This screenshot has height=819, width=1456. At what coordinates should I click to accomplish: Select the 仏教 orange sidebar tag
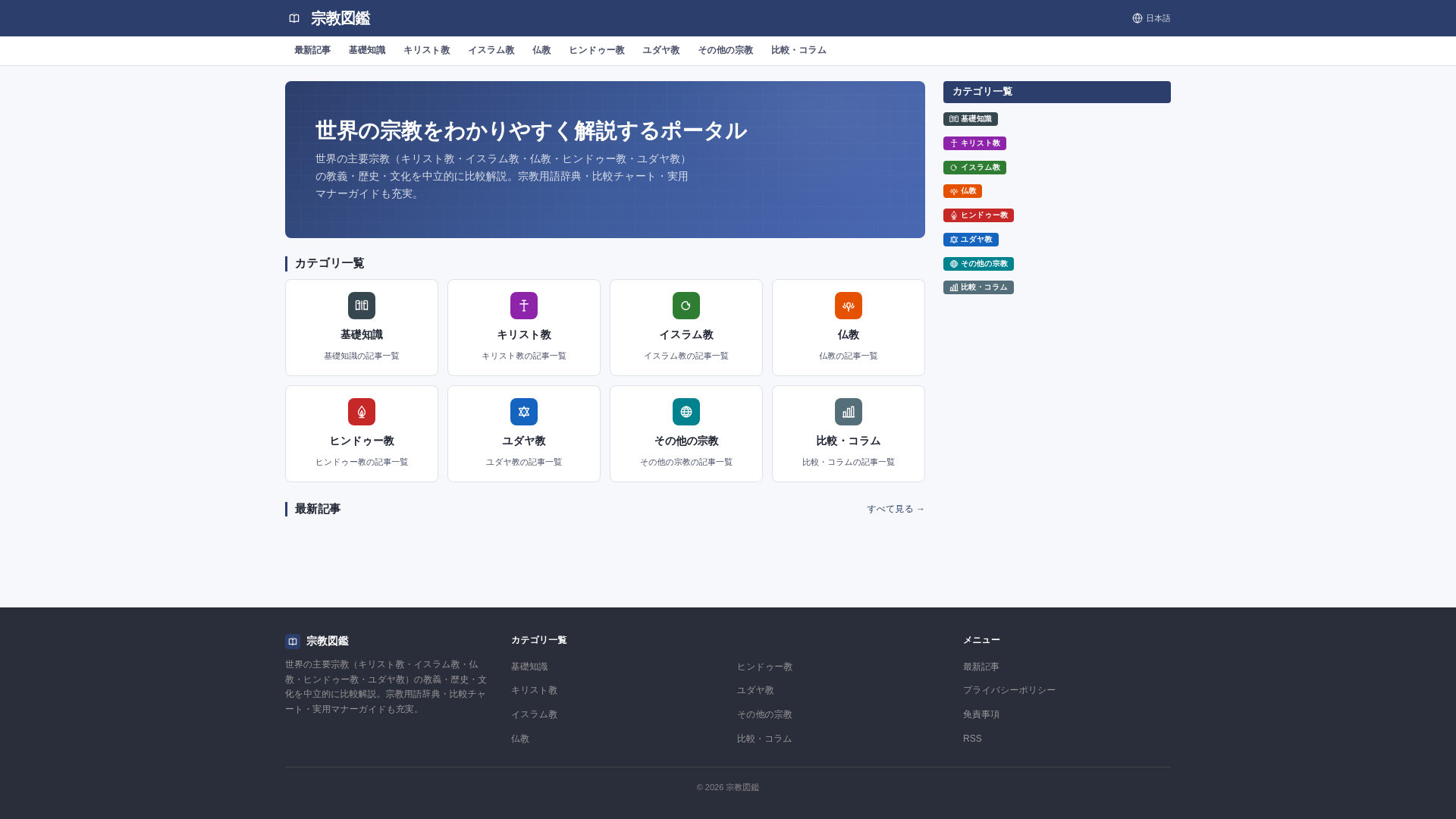[x=962, y=191]
